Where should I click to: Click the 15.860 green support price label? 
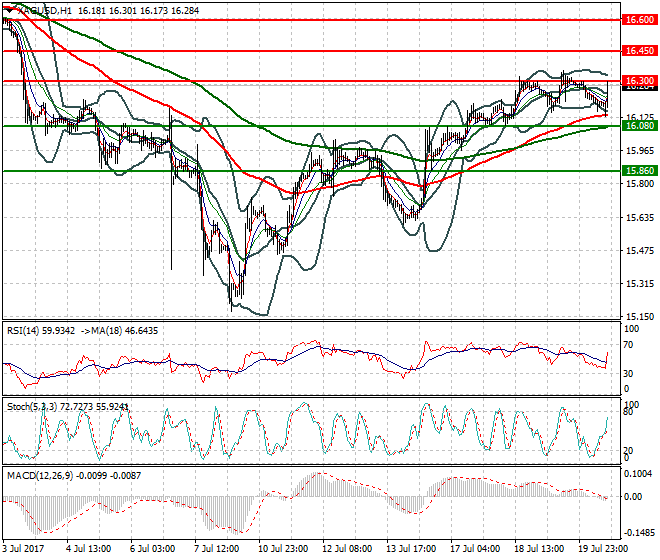pos(639,171)
